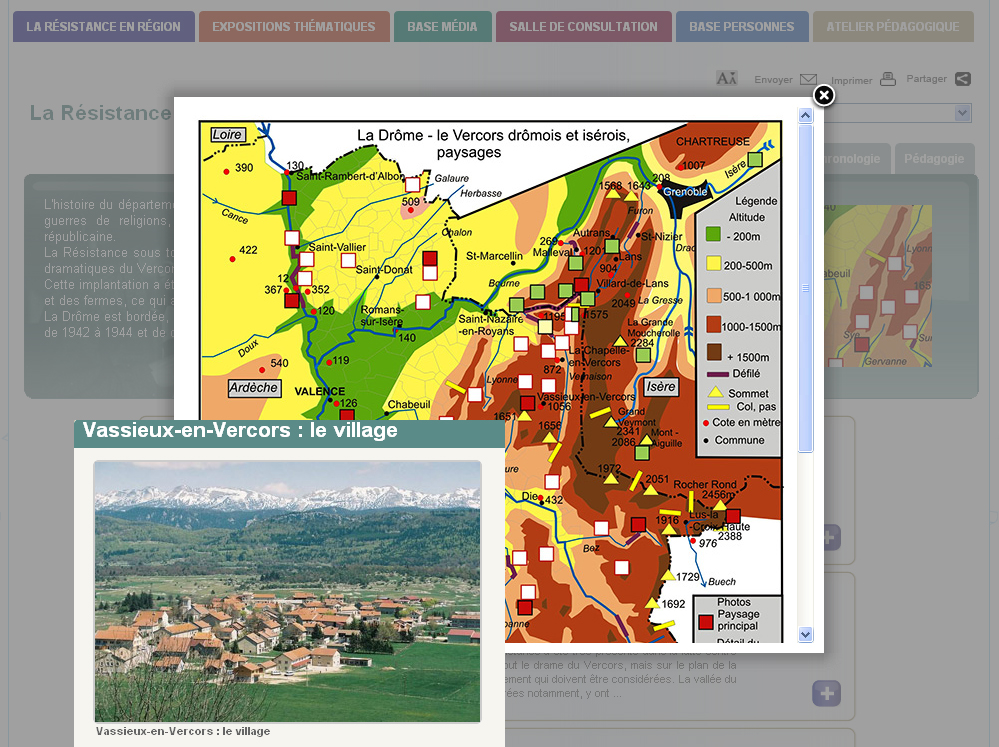Open the dropdown arrow right of the page title
This screenshot has height=747, width=999.
(962, 113)
